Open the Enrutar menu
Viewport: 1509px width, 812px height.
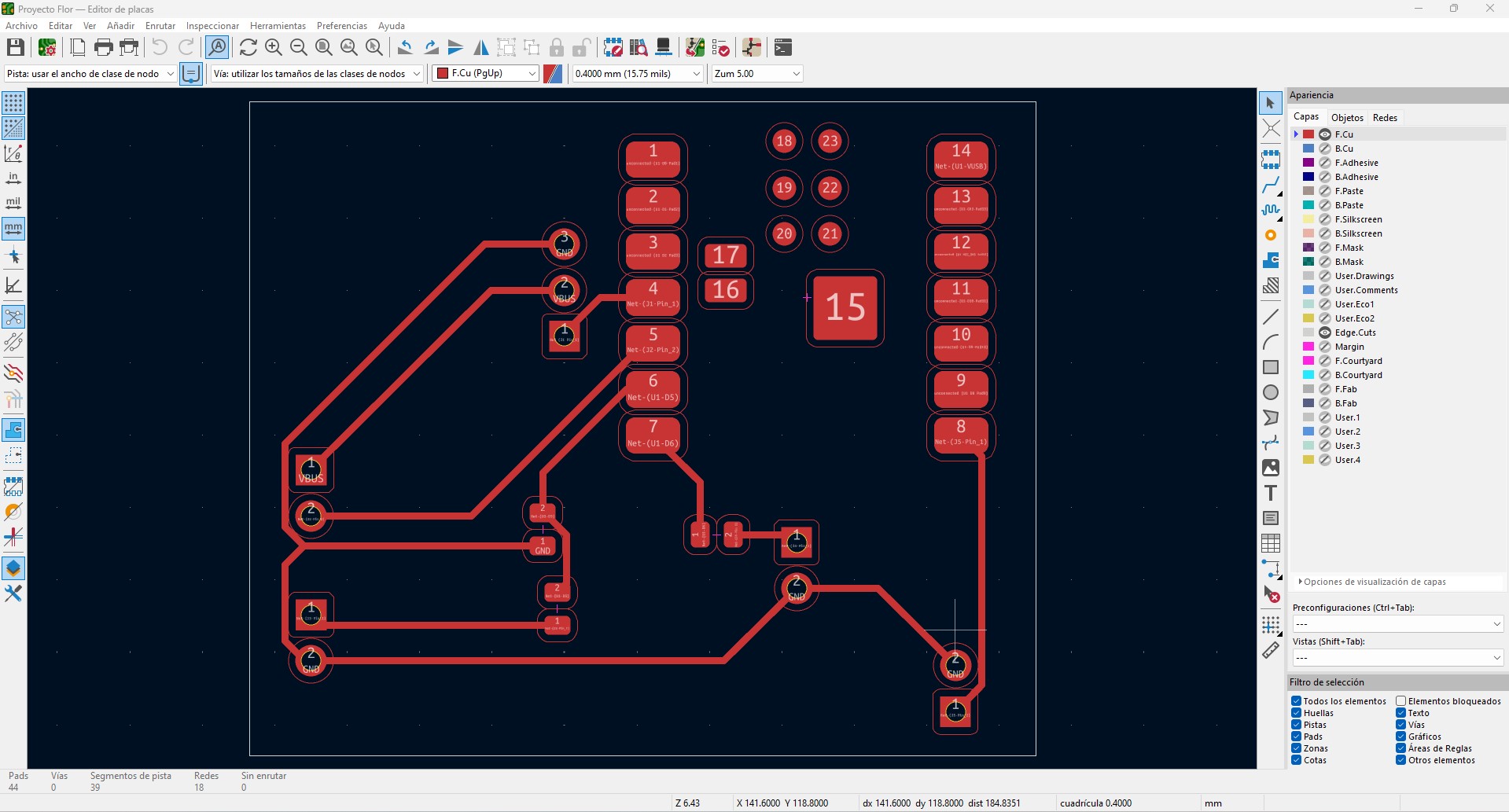160,26
